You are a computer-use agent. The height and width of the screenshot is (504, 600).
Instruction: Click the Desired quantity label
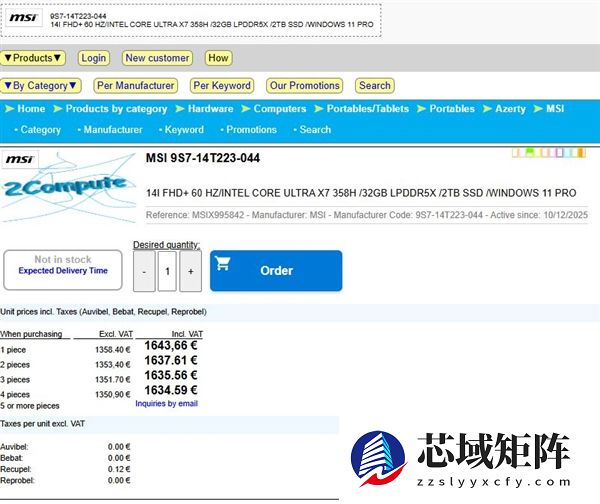[x=166, y=245]
